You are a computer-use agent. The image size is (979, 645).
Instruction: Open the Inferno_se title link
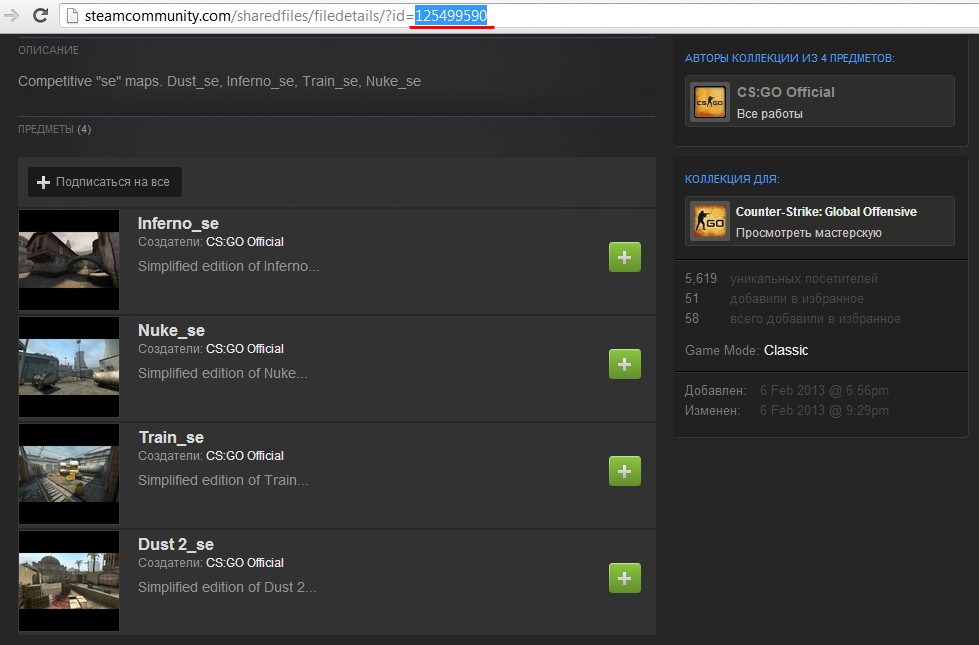(178, 224)
